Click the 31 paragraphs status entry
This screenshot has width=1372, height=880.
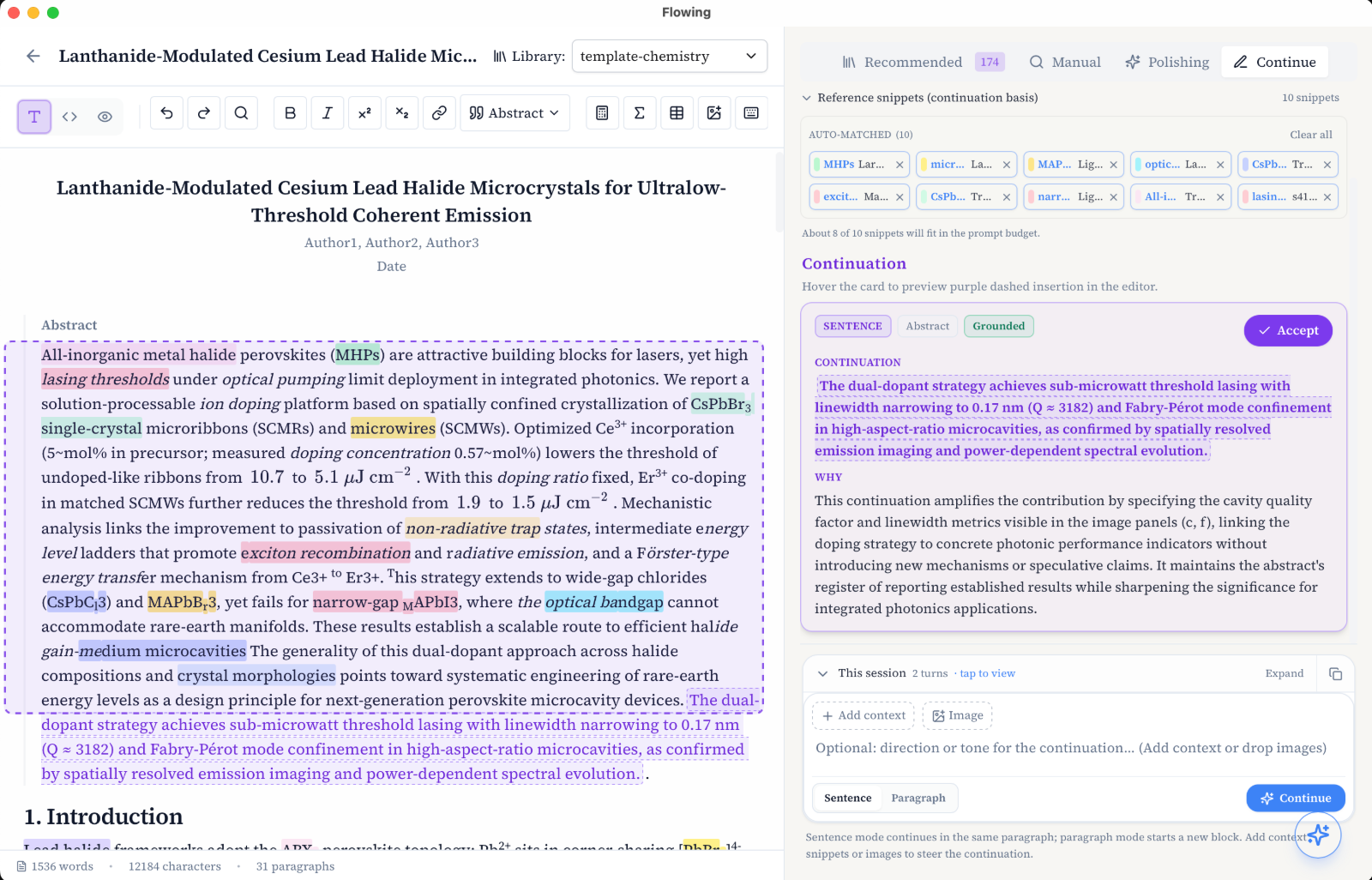click(x=295, y=866)
